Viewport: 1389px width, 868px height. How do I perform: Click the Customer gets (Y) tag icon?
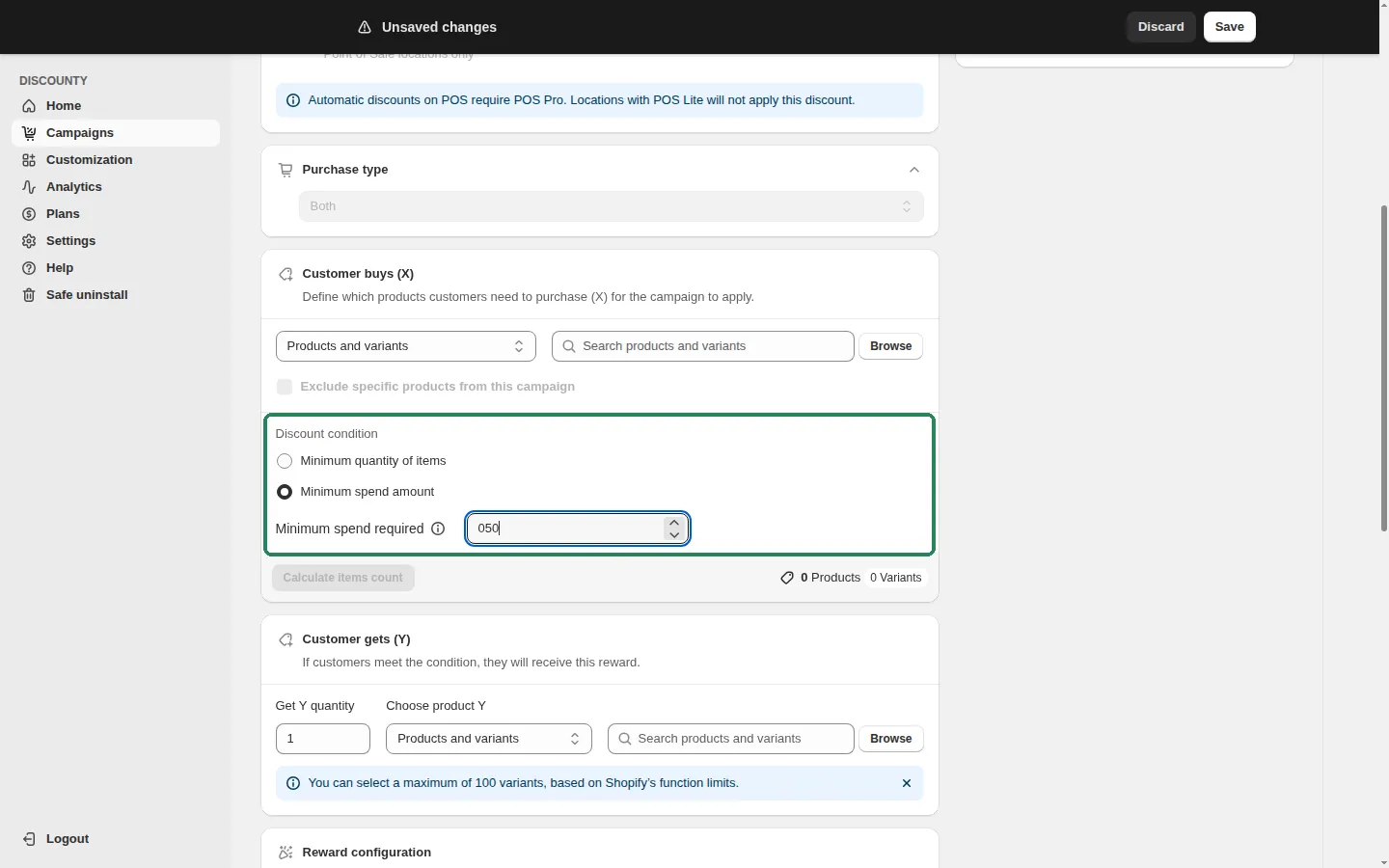[286, 639]
